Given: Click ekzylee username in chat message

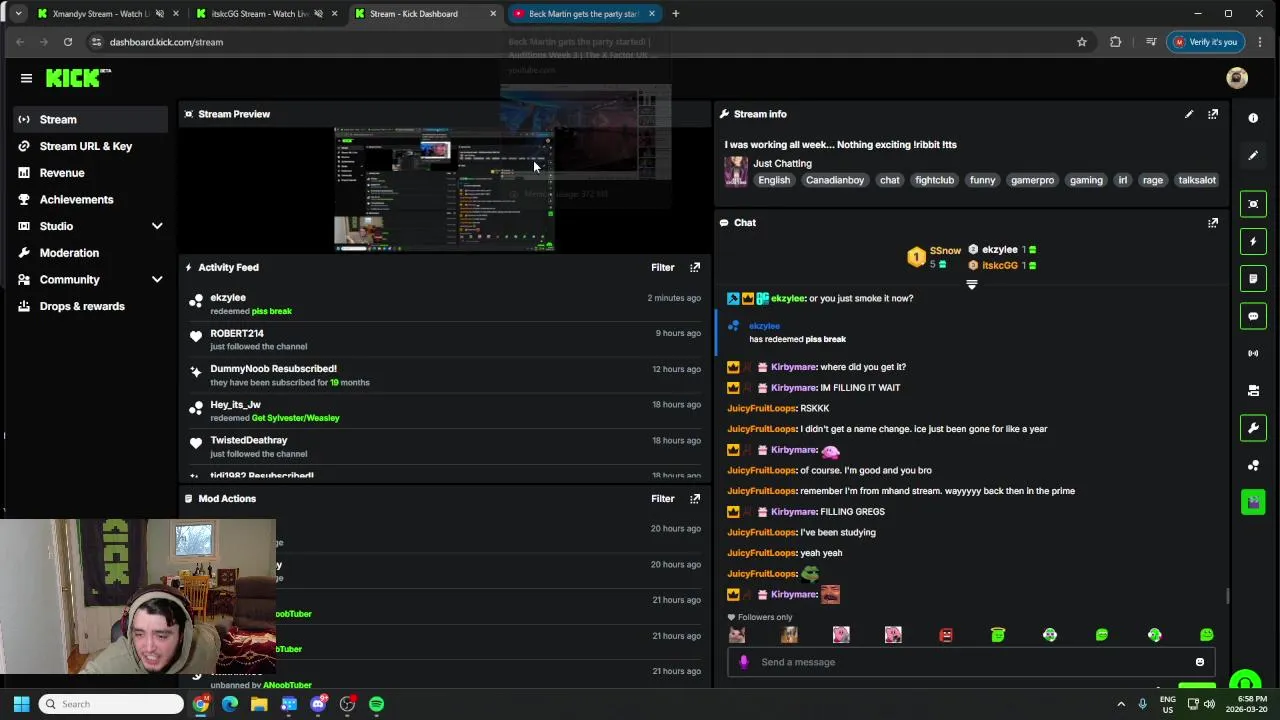Looking at the screenshot, I should tap(787, 298).
